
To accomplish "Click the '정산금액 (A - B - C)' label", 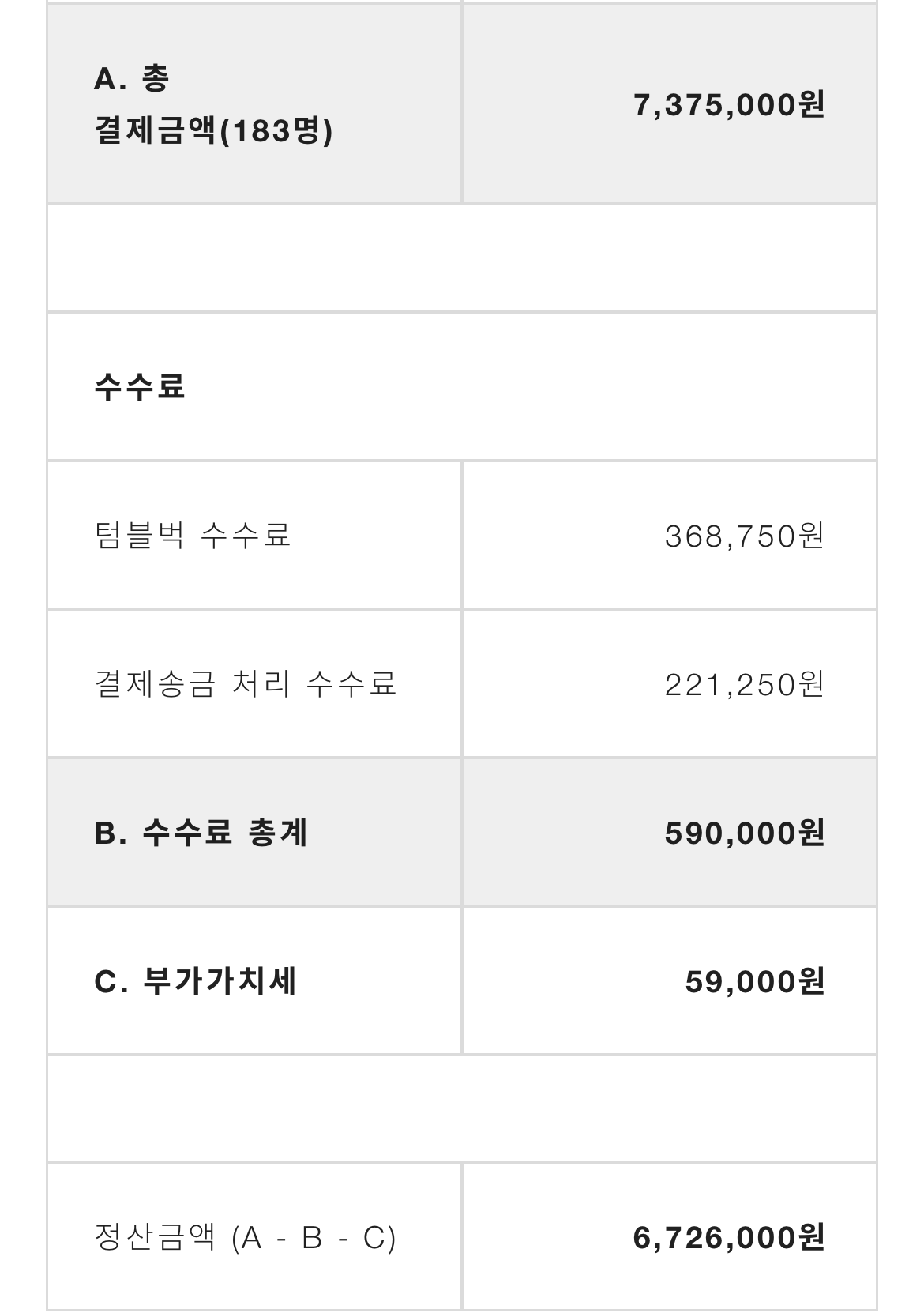I will [x=245, y=1237].
